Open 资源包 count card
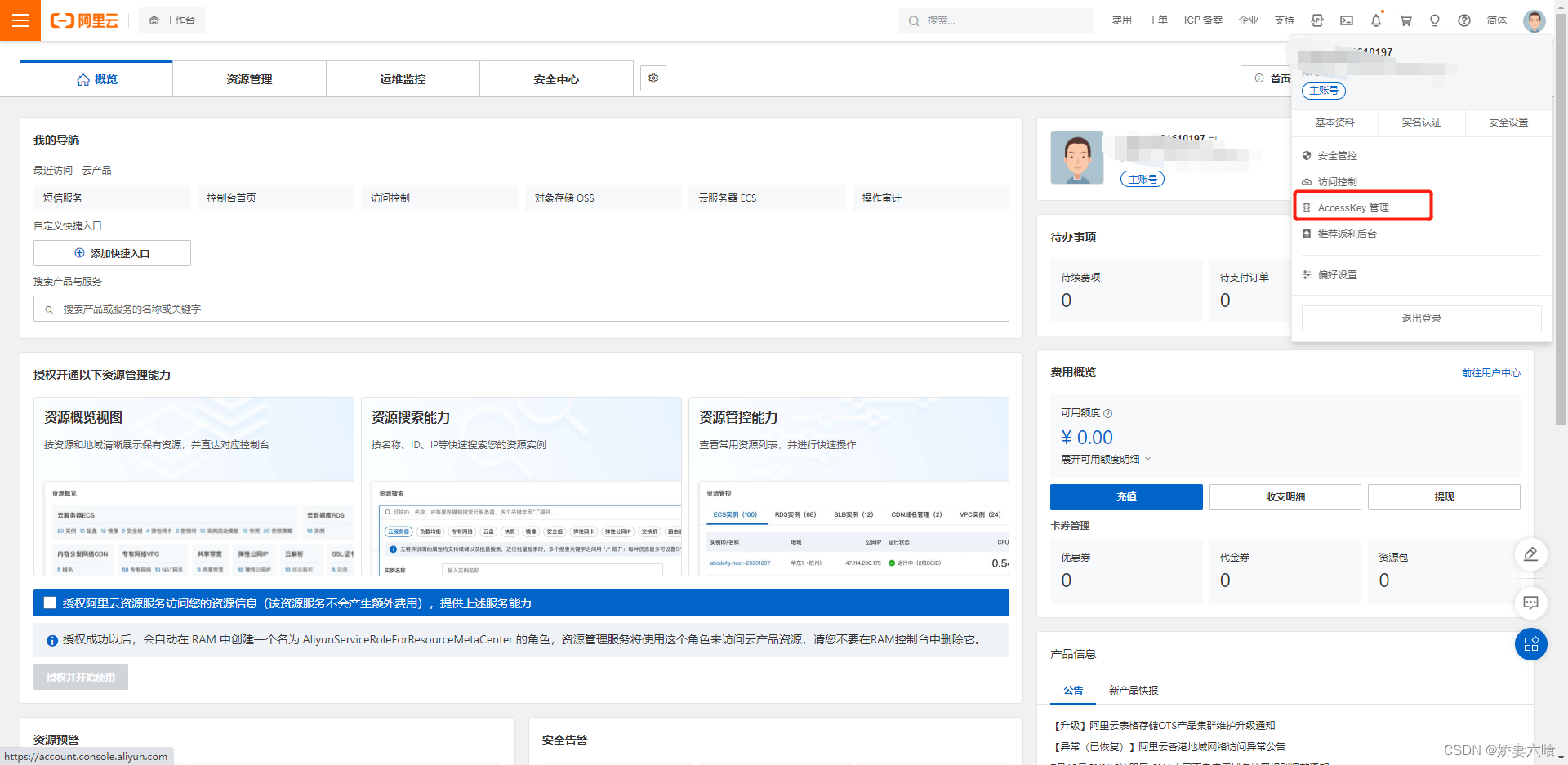Image resolution: width=1568 pixels, height=765 pixels. [1444, 571]
